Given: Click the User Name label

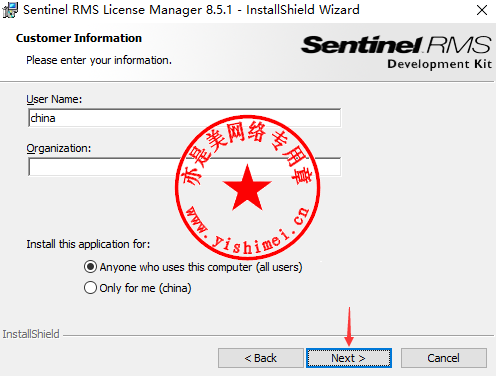Looking at the screenshot, I should click(x=54, y=99).
